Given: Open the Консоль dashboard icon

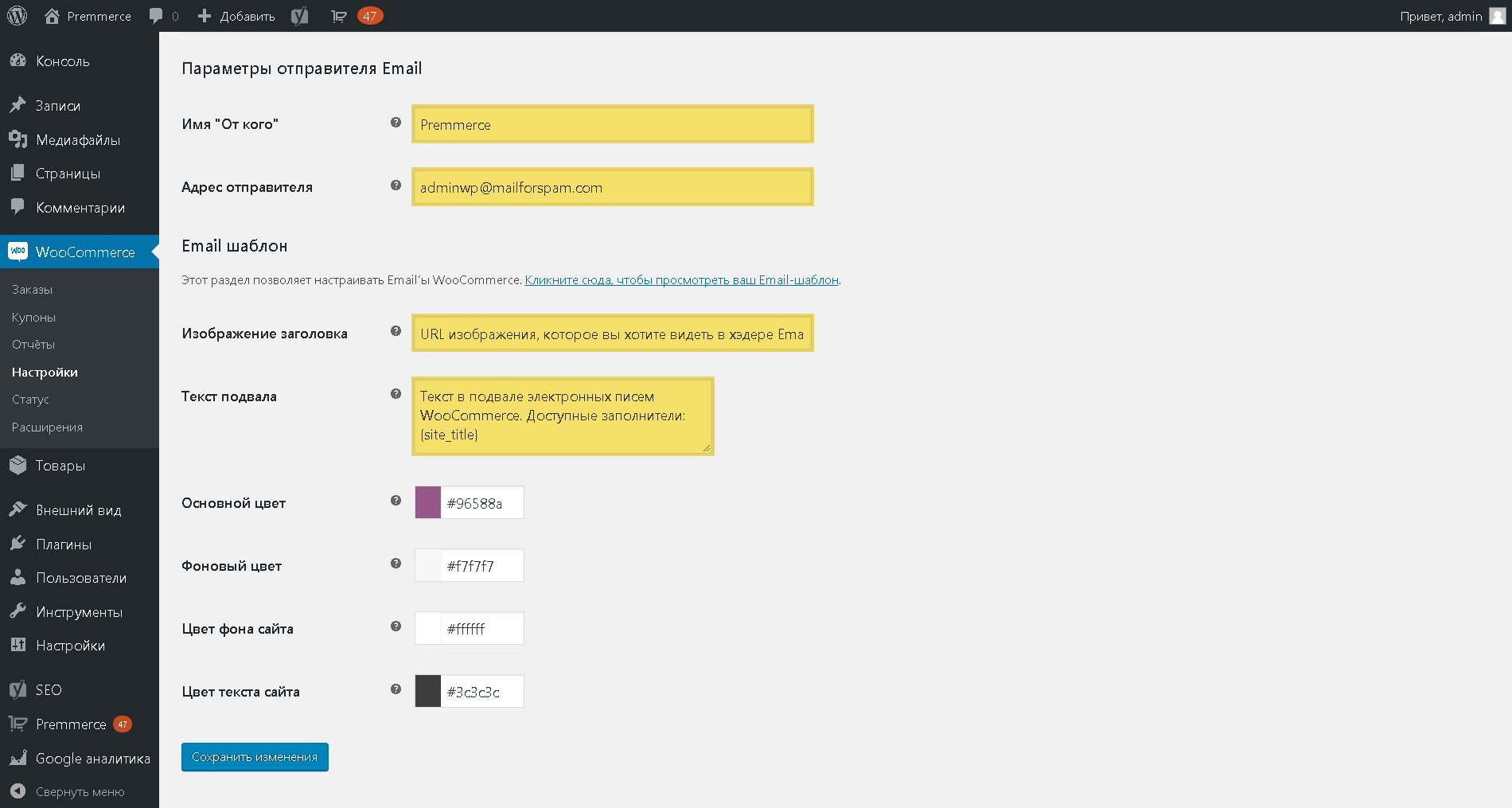Looking at the screenshot, I should [x=18, y=61].
